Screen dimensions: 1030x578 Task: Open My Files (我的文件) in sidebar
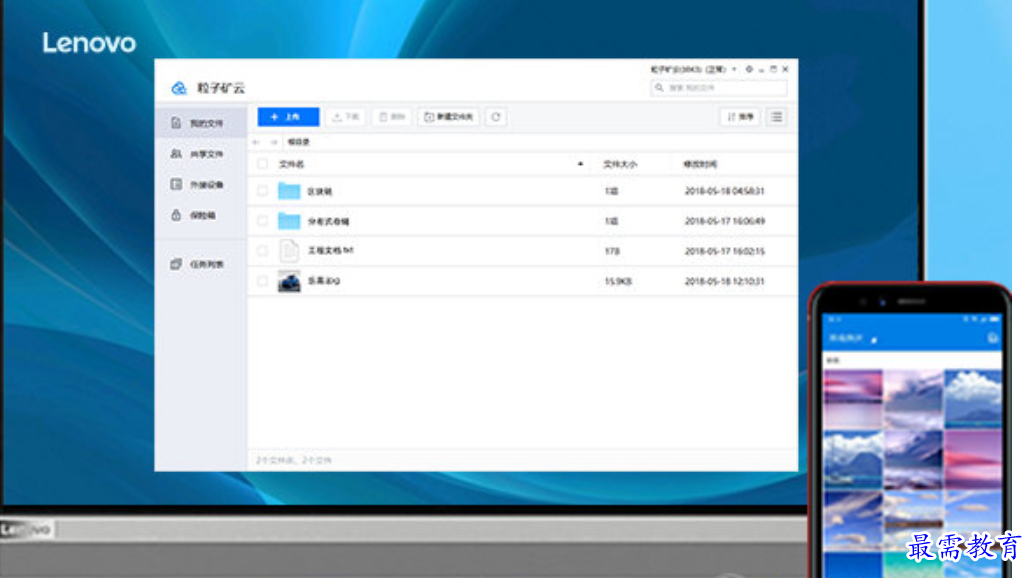[201, 123]
